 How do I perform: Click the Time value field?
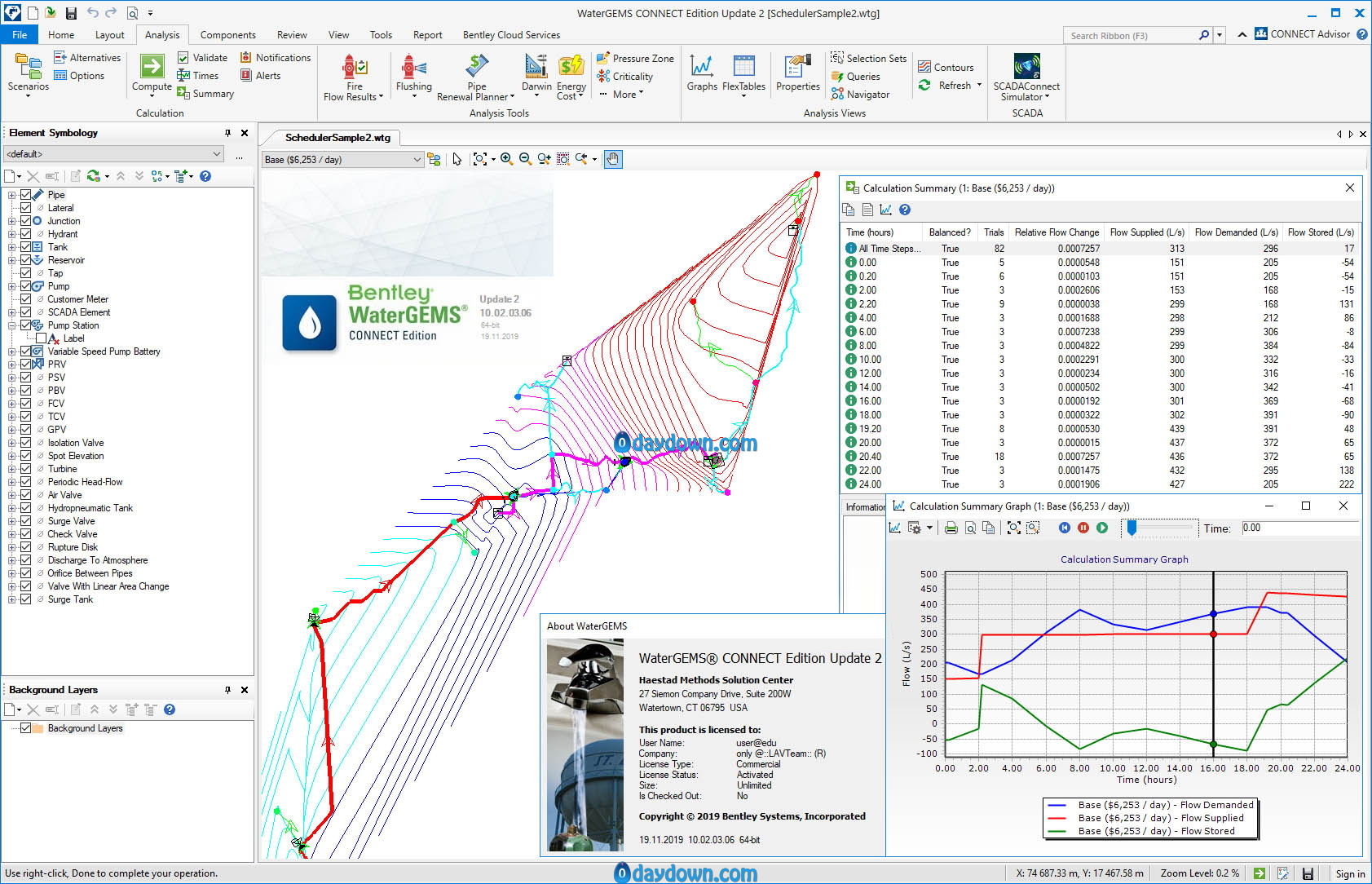[1300, 528]
